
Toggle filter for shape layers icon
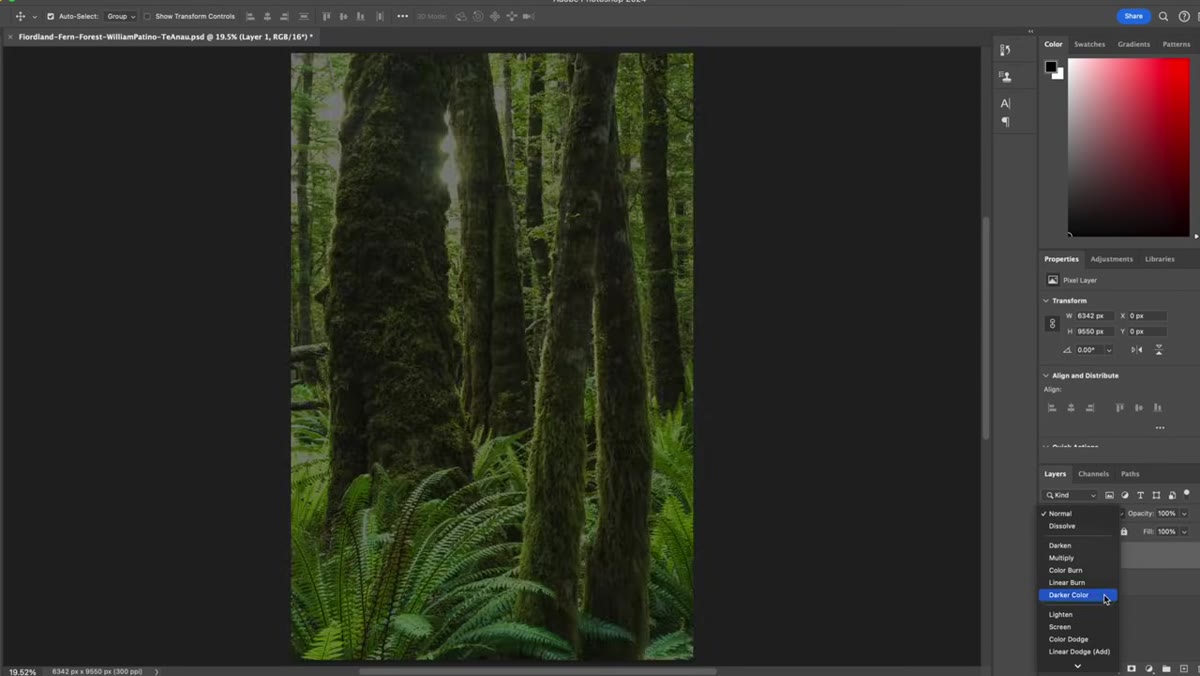pyautogui.click(x=1157, y=495)
